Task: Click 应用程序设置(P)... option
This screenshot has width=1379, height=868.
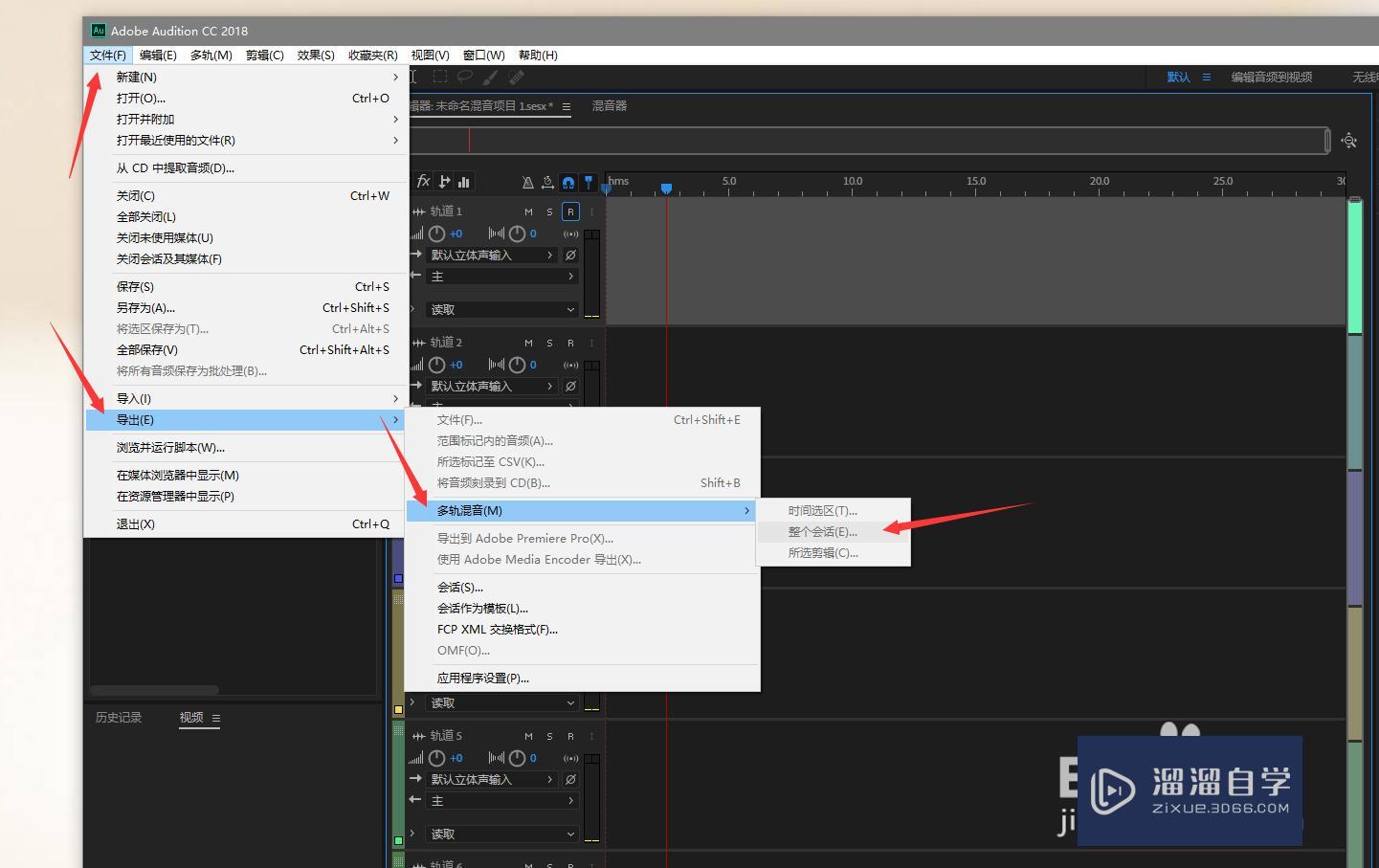Action: [583, 678]
